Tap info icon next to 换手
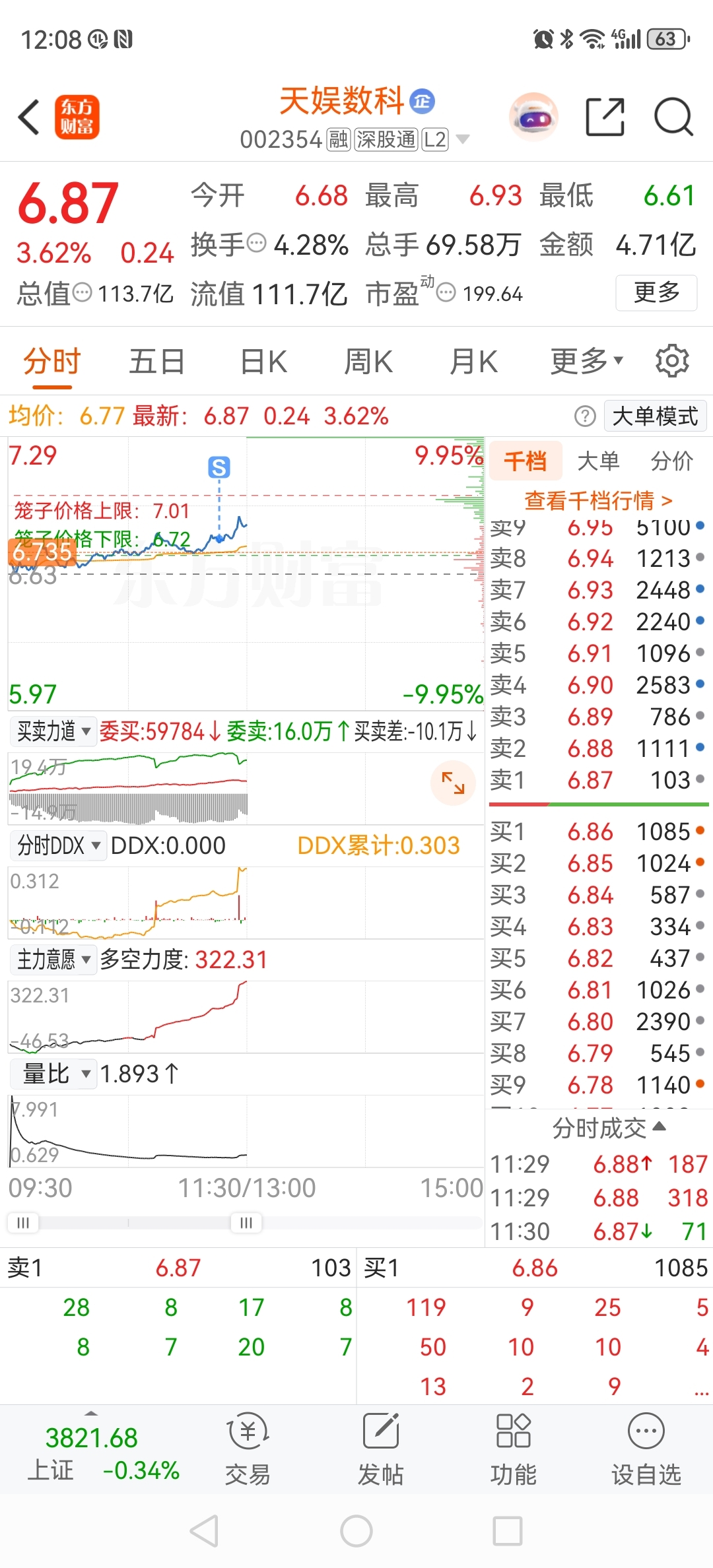 coord(256,244)
